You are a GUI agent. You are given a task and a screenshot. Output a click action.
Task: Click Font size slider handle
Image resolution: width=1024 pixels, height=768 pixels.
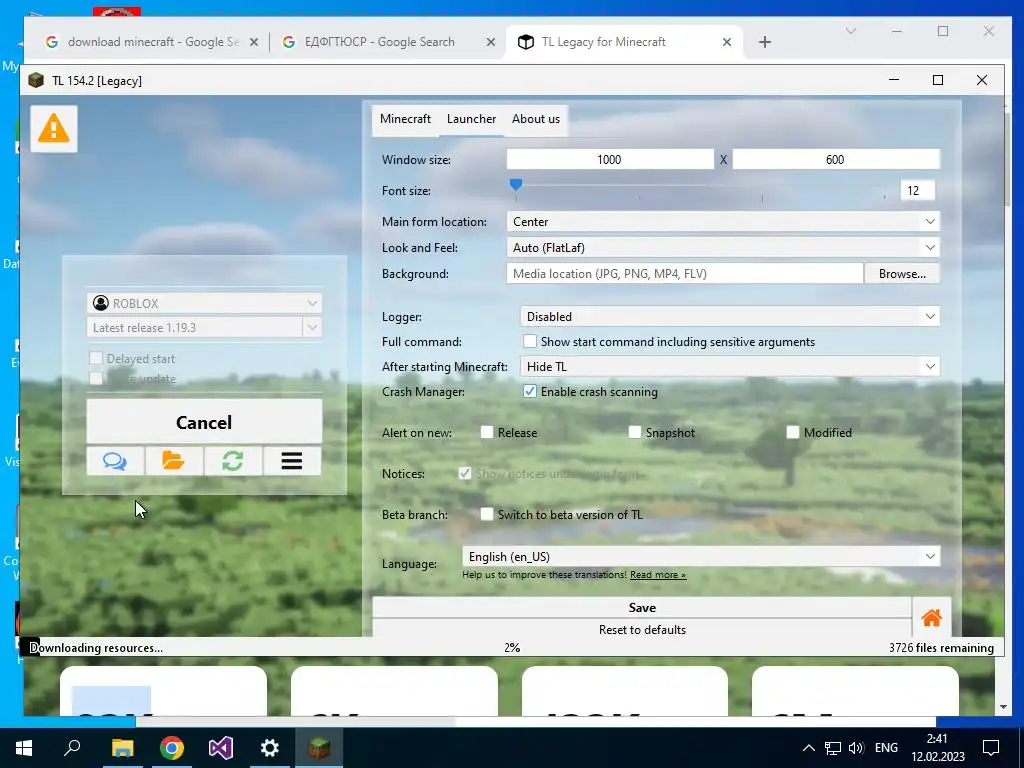click(x=516, y=185)
